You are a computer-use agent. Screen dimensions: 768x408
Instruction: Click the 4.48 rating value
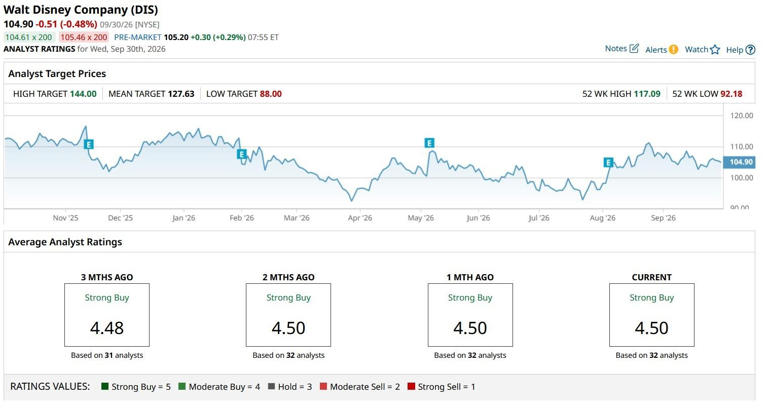coord(107,328)
